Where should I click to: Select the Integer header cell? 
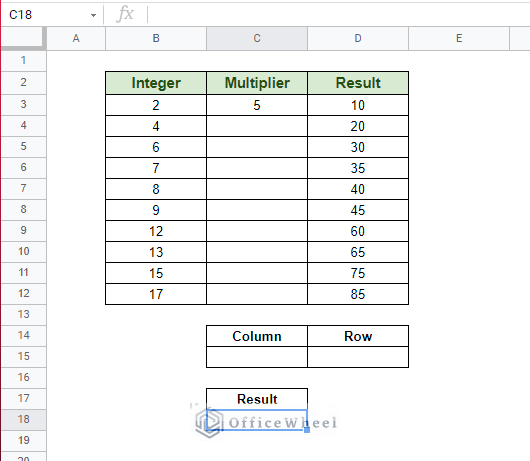click(x=156, y=83)
